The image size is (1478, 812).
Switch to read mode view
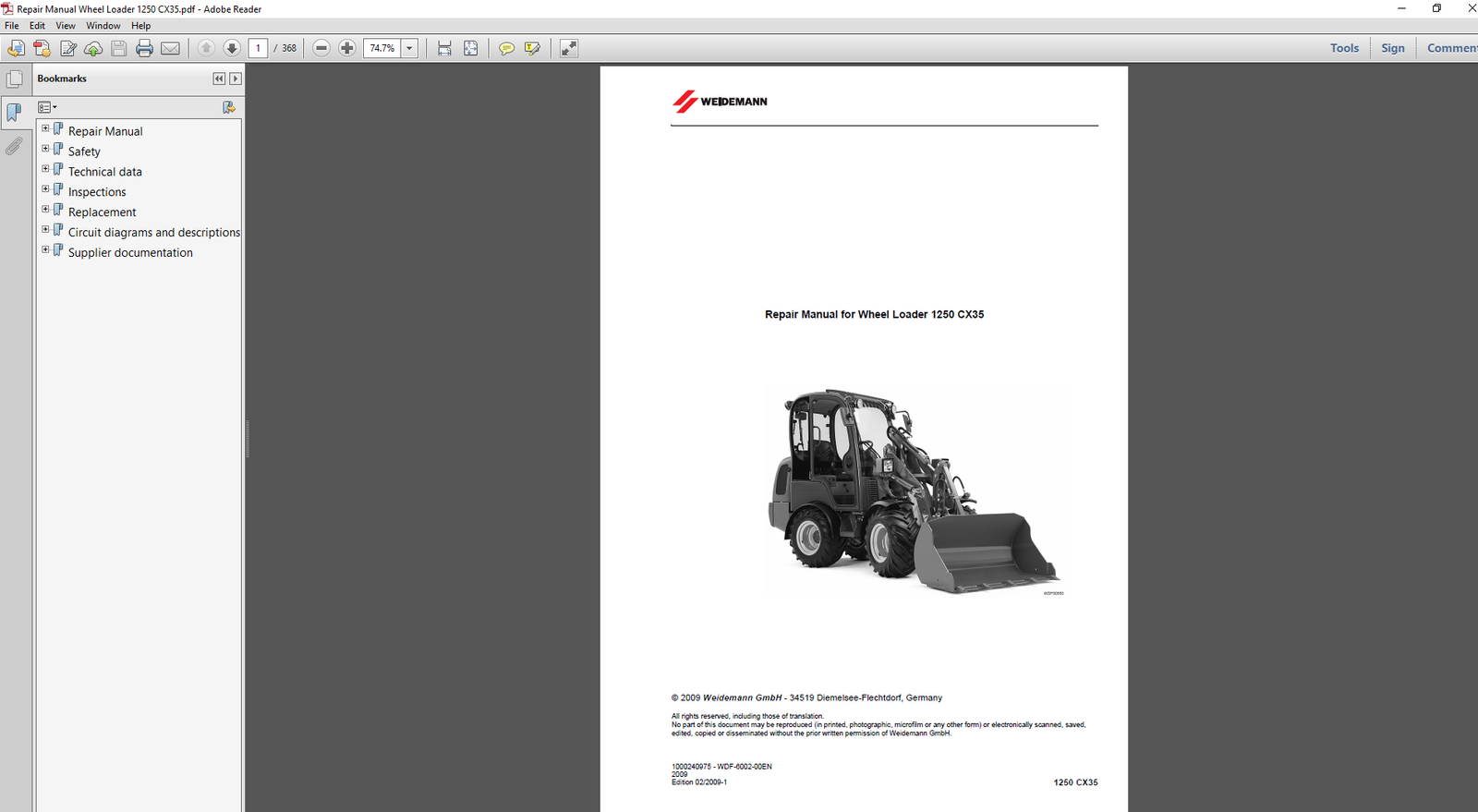[569, 48]
